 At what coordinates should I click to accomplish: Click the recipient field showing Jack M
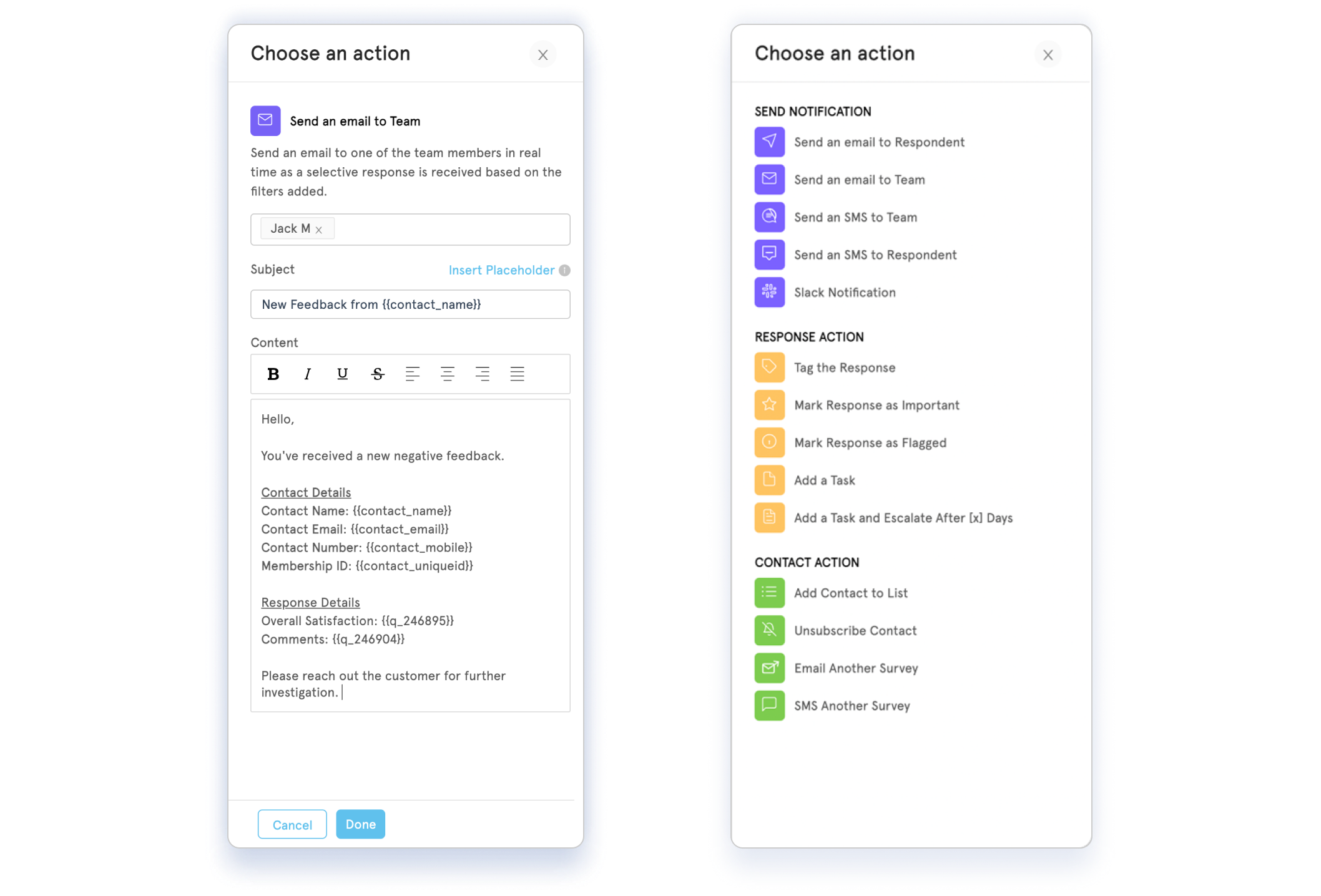[x=411, y=228]
